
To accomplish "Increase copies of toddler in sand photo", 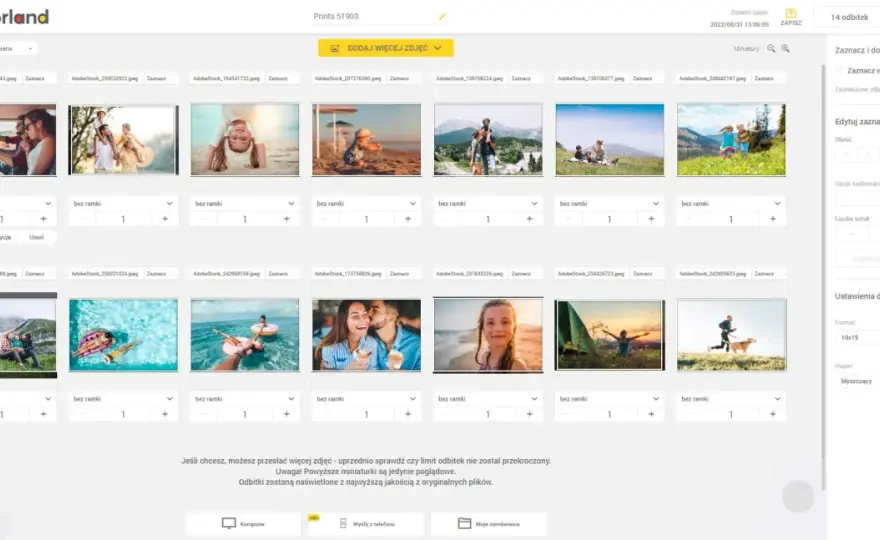I will click(408, 219).
